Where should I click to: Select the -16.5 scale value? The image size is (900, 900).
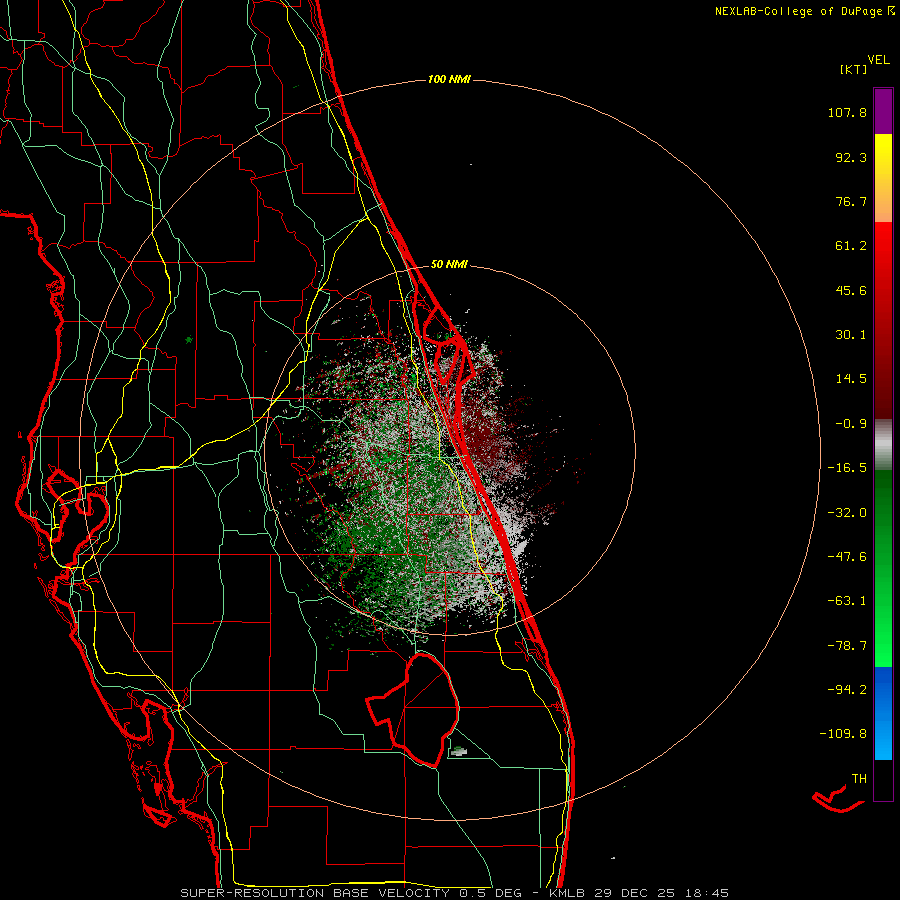click(x=847, y=468)
